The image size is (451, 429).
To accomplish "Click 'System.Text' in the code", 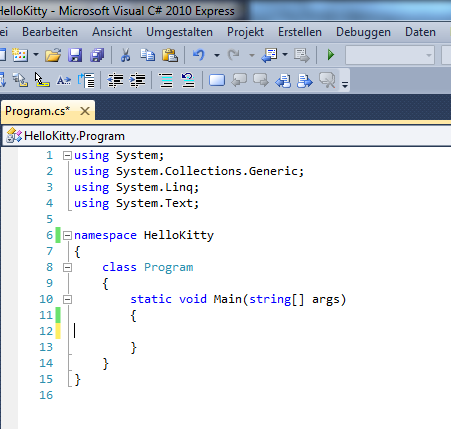I will [x=154, y=203].
